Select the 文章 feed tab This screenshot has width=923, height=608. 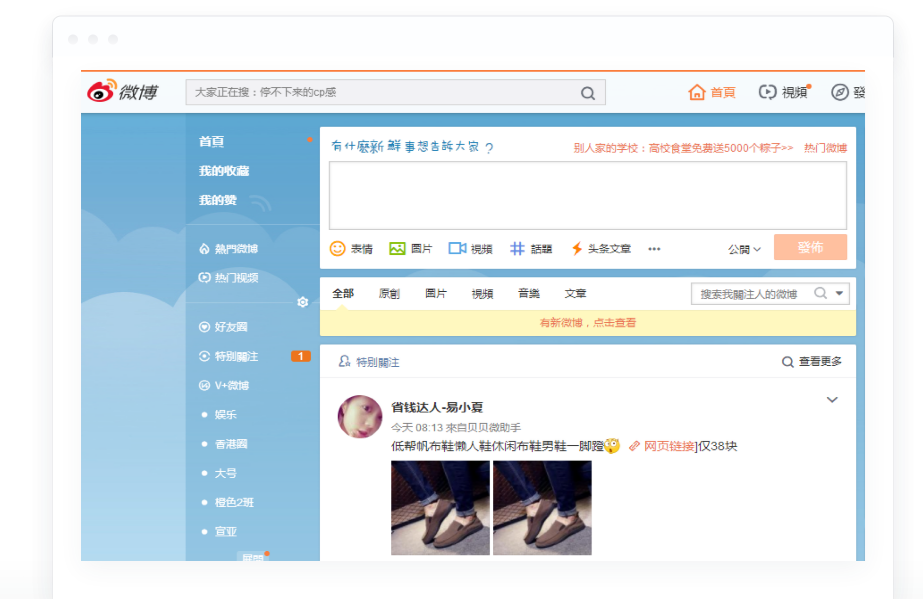(x=575, y=293)
